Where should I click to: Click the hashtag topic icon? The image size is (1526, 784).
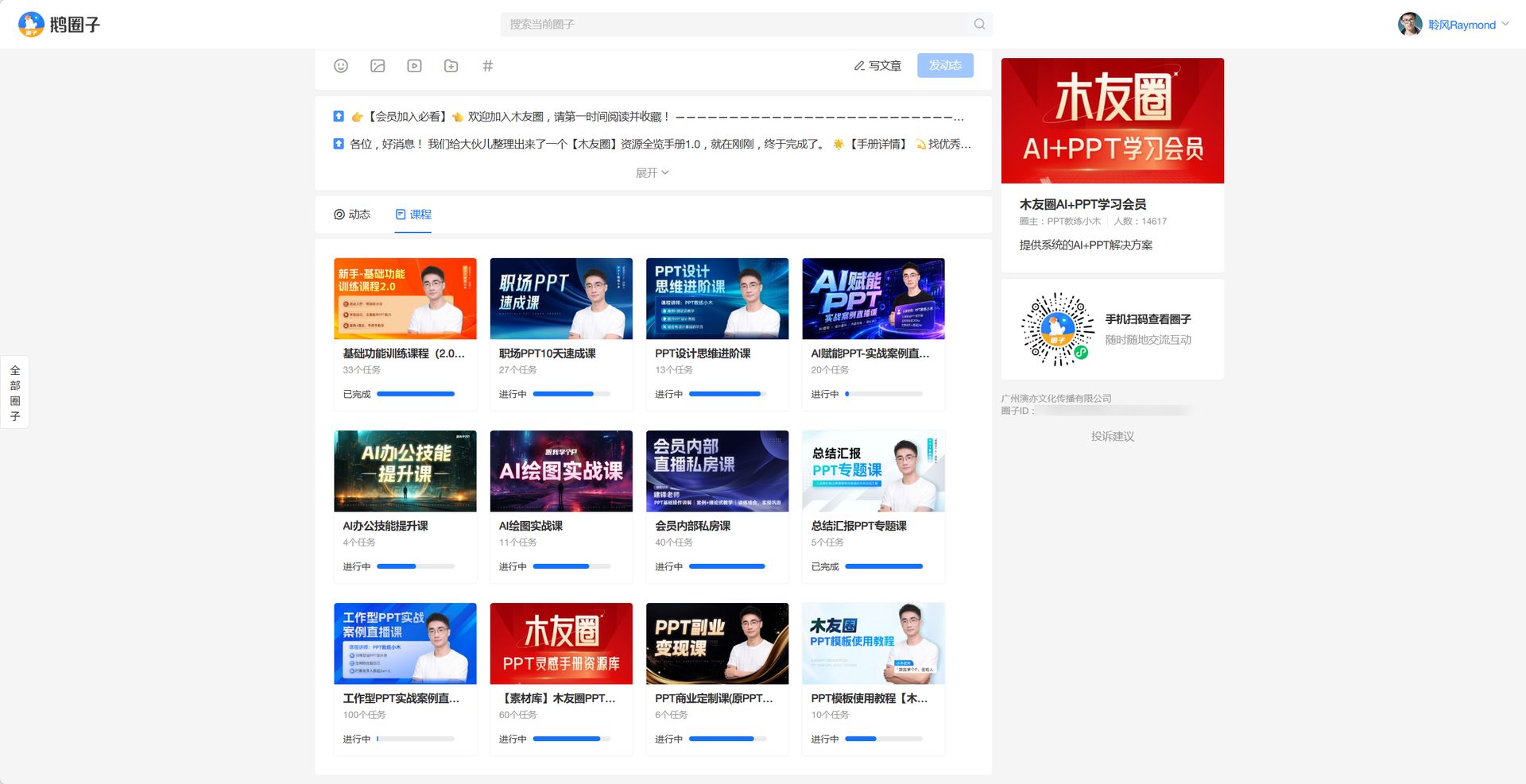[x=487, y=66]
